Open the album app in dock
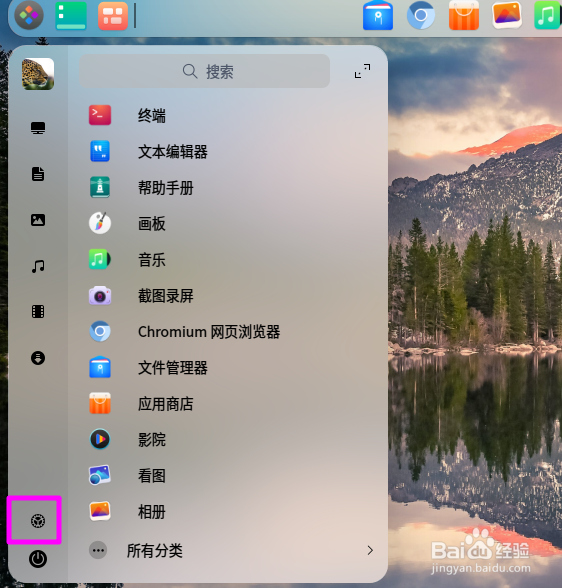The height and width of the screenshot is (588, 562). 507,15
